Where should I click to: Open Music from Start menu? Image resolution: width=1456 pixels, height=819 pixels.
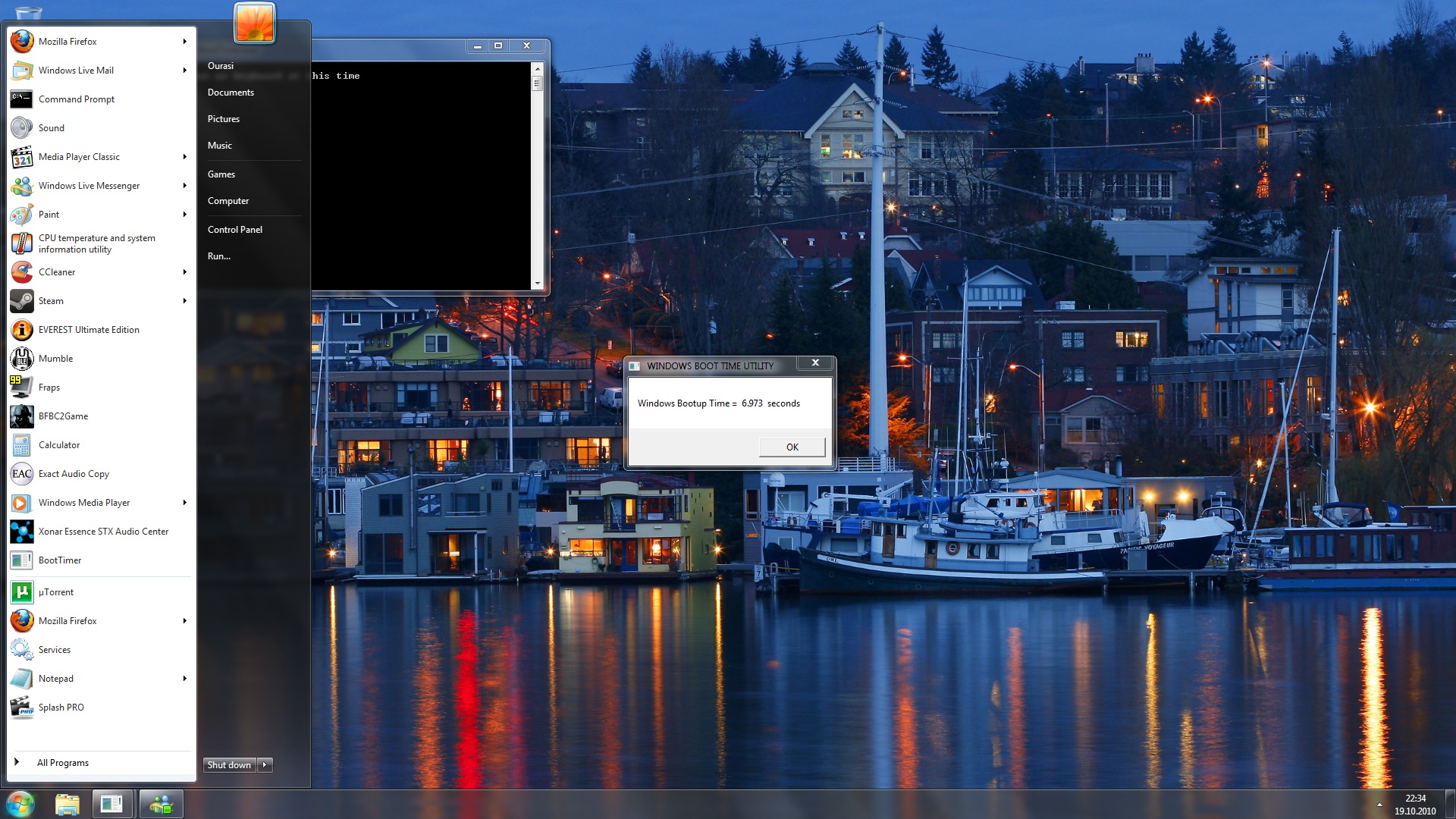click(x=220, y=146)
